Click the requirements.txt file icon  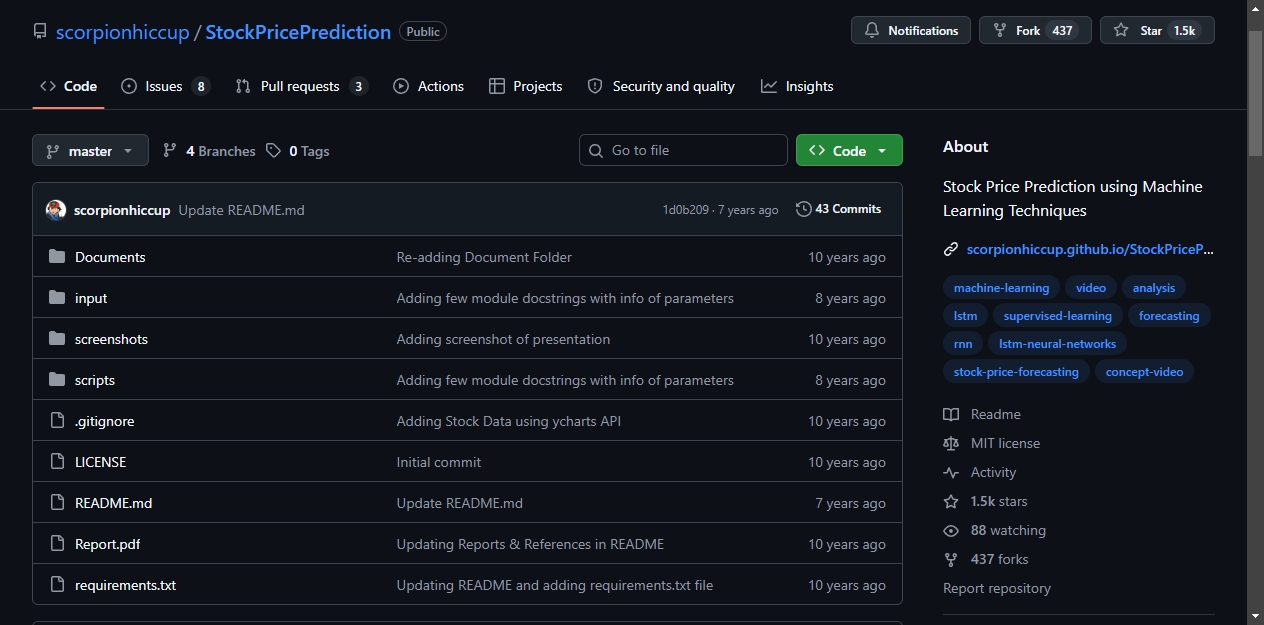57,585
